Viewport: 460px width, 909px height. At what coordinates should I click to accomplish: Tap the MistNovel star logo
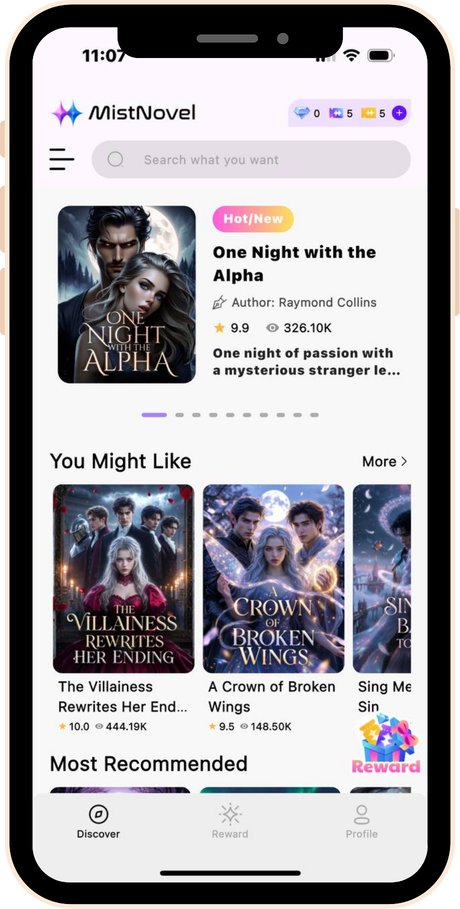67,113
